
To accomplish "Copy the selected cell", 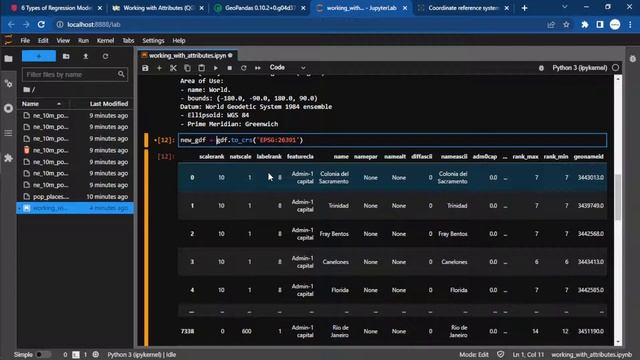I will [x=187, y=68].
